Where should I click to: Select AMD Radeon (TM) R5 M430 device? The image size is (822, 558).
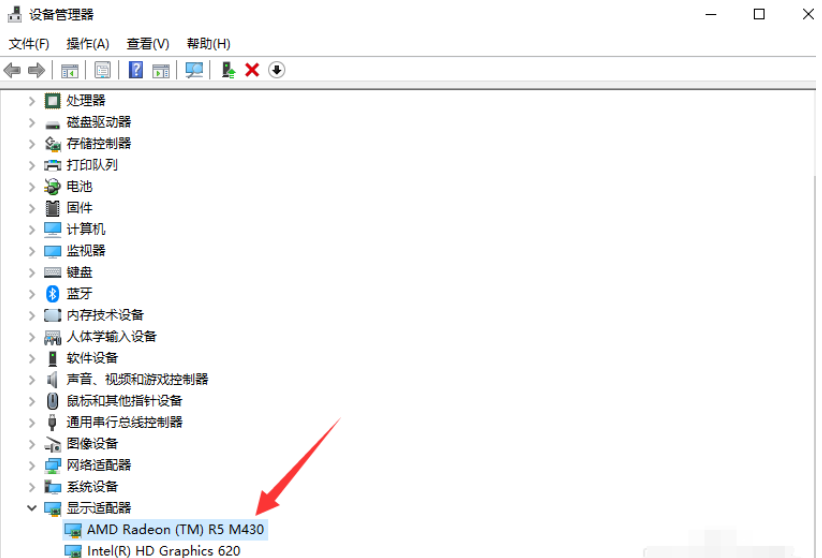[x=175, y=529]
